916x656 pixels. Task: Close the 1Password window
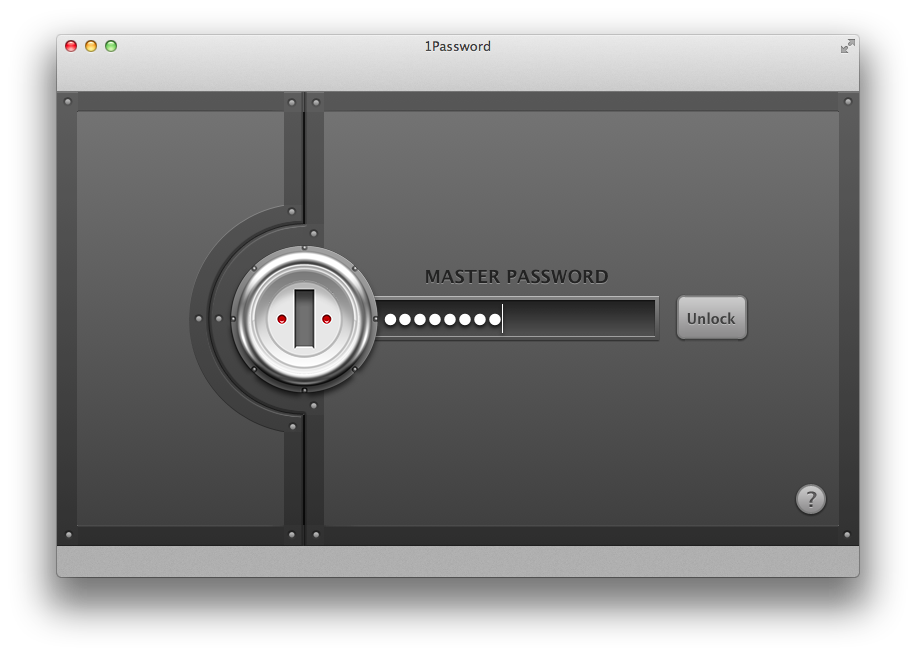tap(71, 46)
